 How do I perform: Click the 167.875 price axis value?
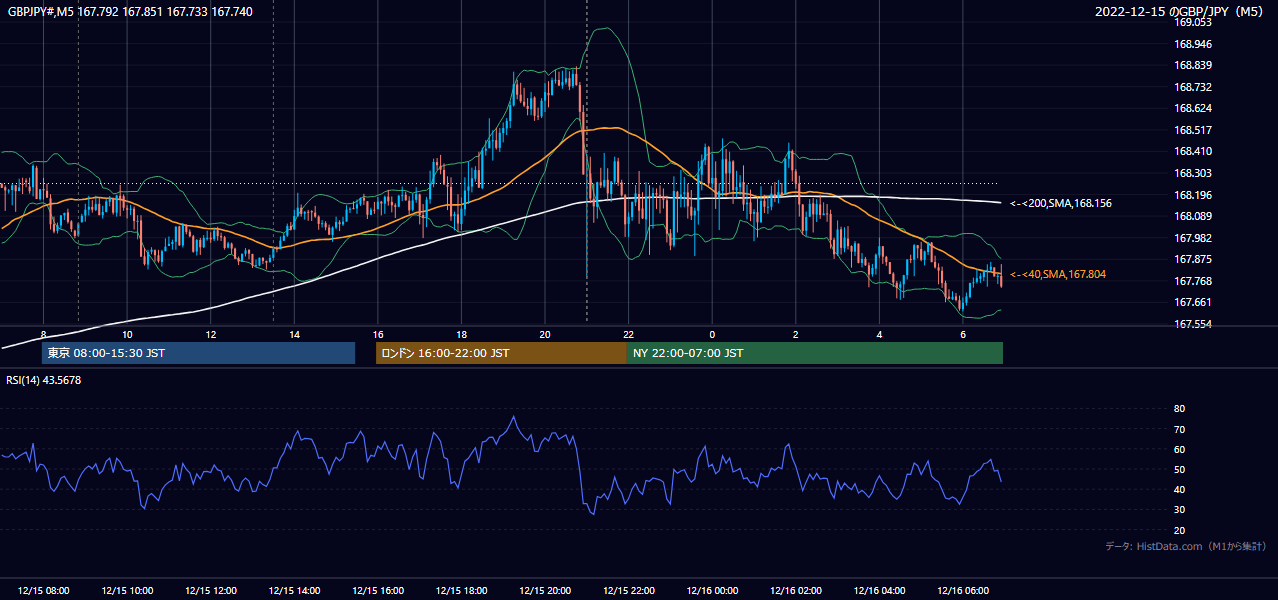pos(1193,259)
